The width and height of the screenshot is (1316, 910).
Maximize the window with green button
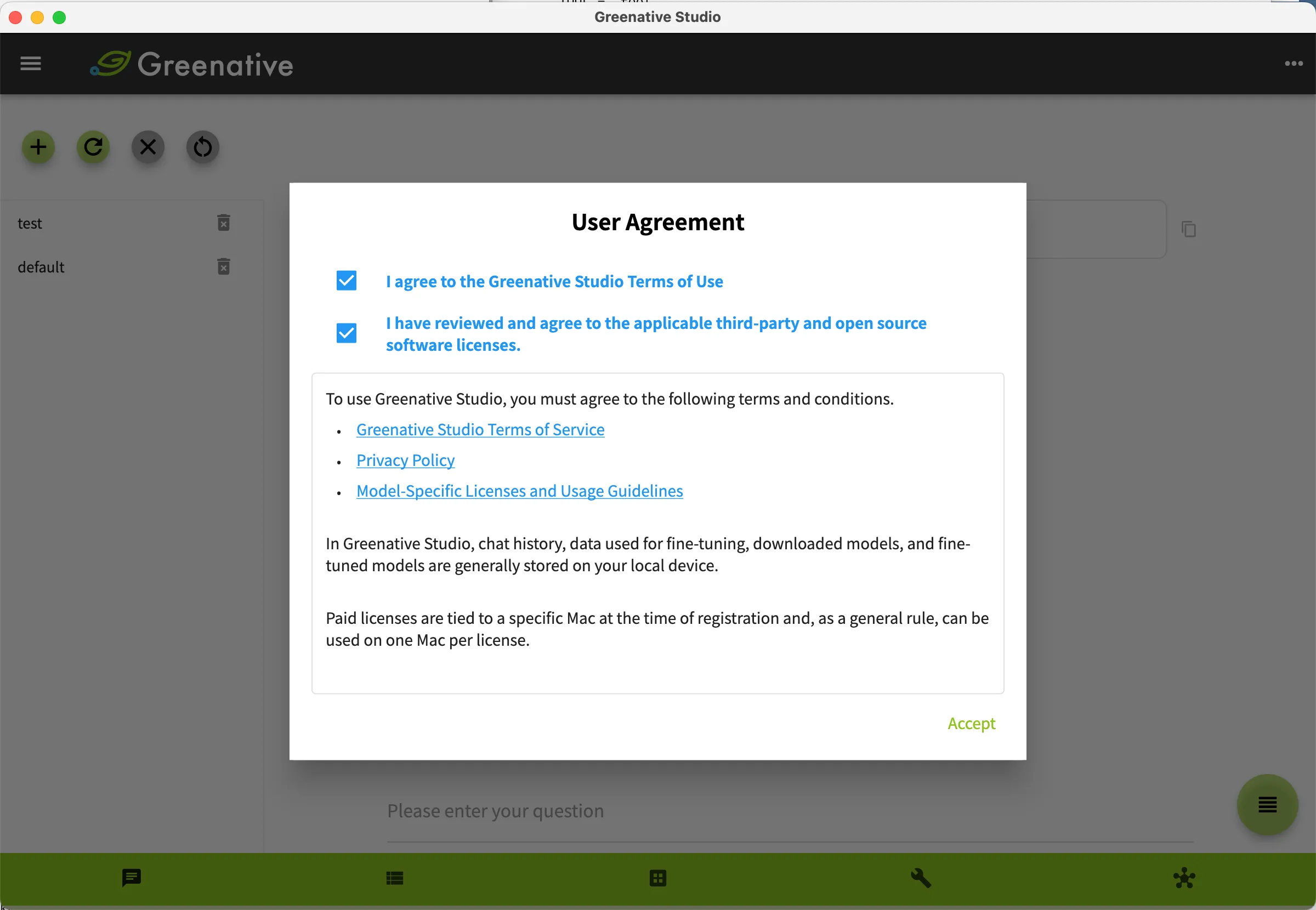tap(59, 18)
